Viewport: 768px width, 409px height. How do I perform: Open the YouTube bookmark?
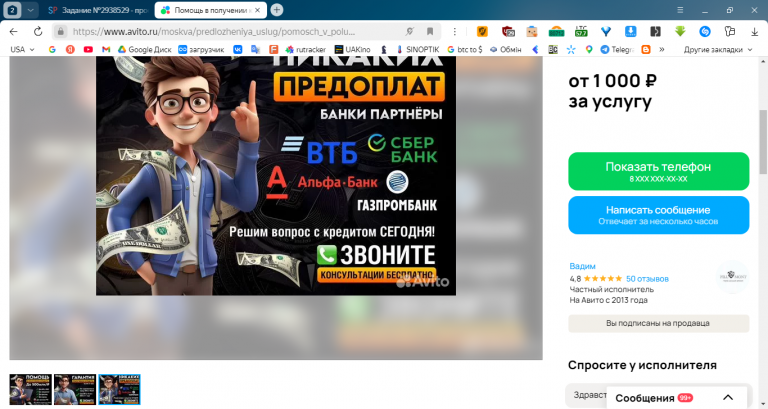click(88, 49)
